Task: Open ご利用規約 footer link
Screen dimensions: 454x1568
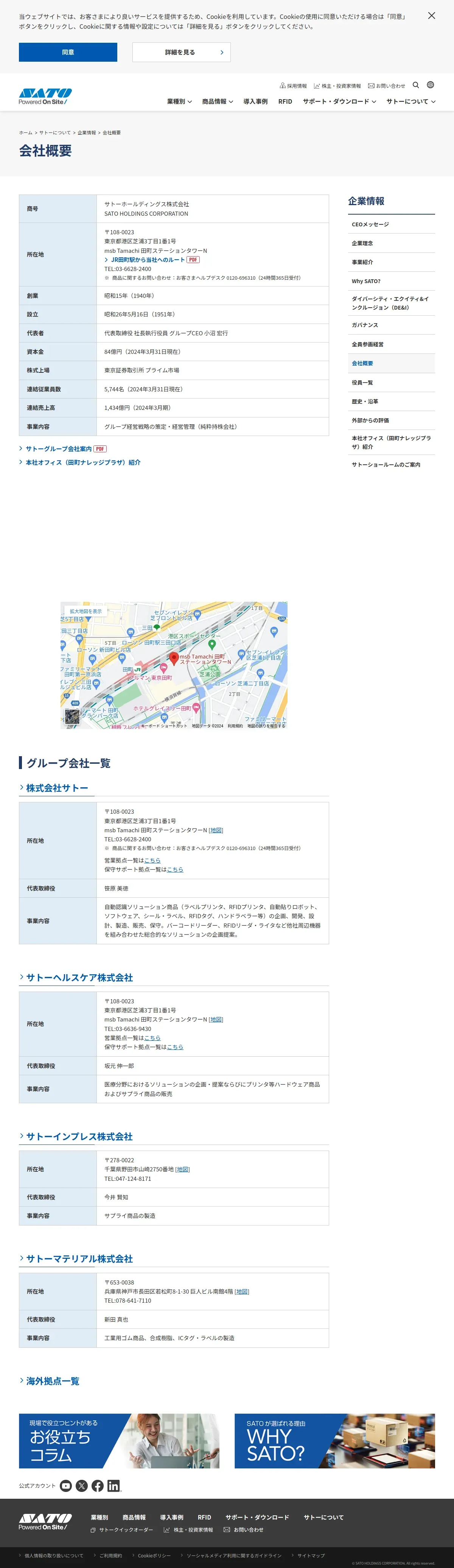Action: [x=108, y=1555]
